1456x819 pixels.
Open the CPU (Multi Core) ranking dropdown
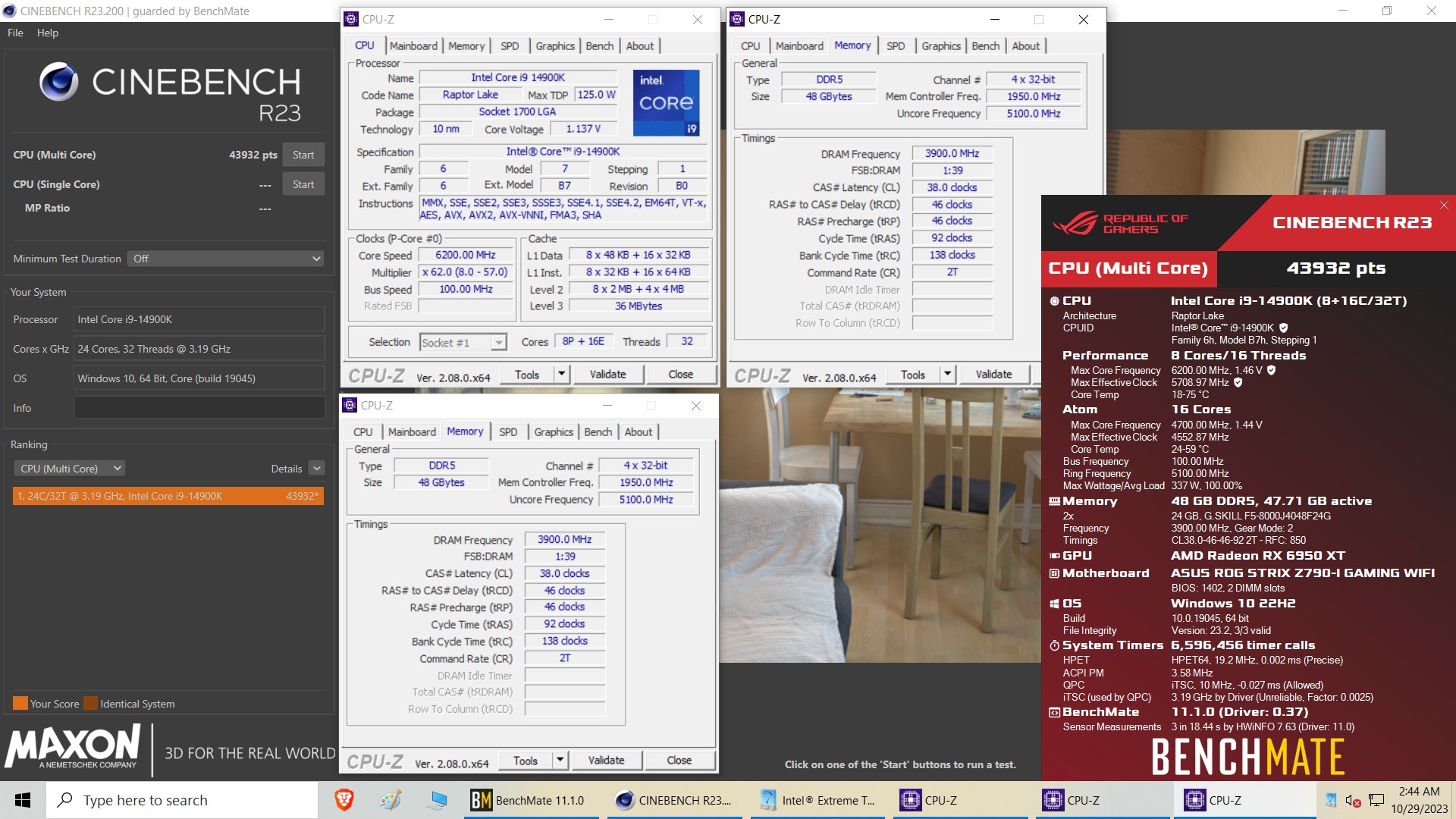(x=69, y=469)
